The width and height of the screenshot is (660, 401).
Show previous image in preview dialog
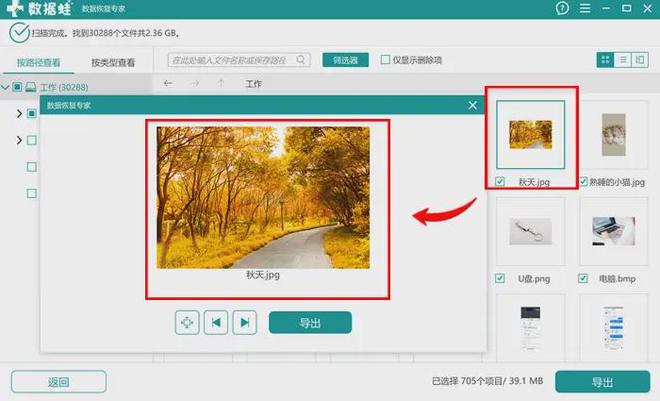point(216,323)
